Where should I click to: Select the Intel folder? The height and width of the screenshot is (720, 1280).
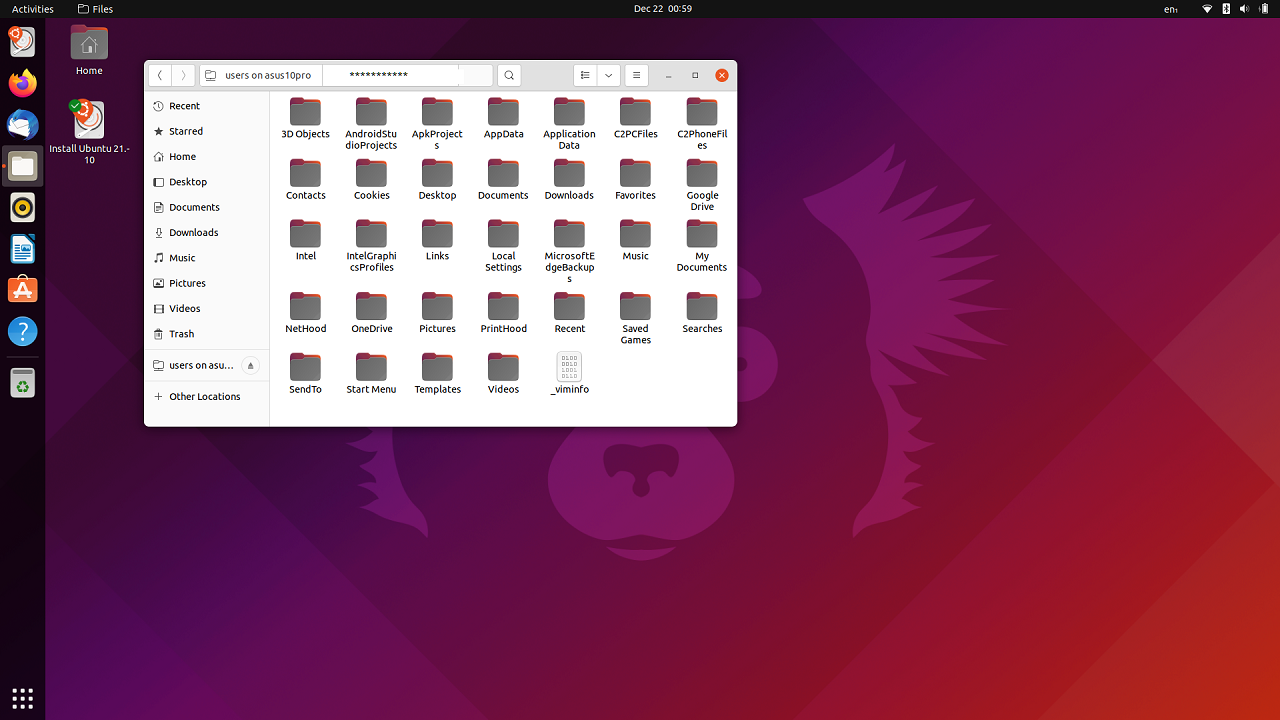click(305, 240)
